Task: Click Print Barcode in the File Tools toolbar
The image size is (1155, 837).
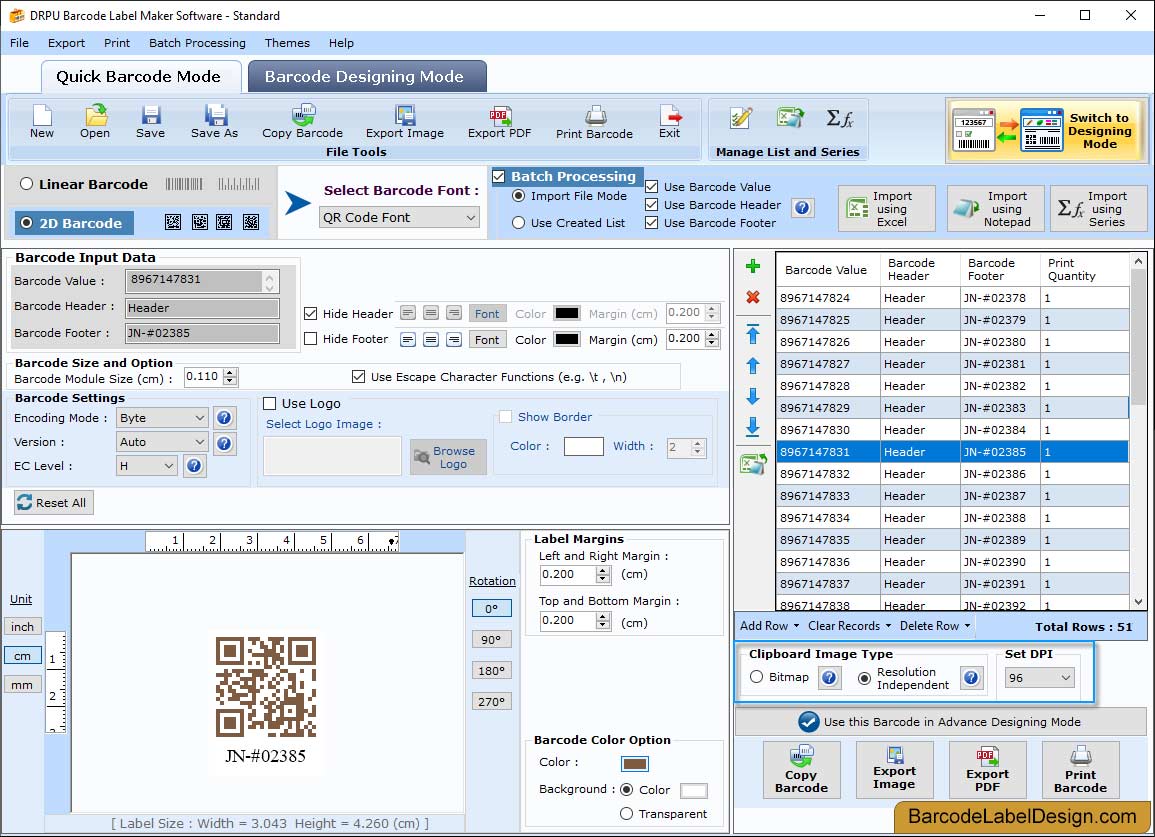Action: [x=594, y=122]
